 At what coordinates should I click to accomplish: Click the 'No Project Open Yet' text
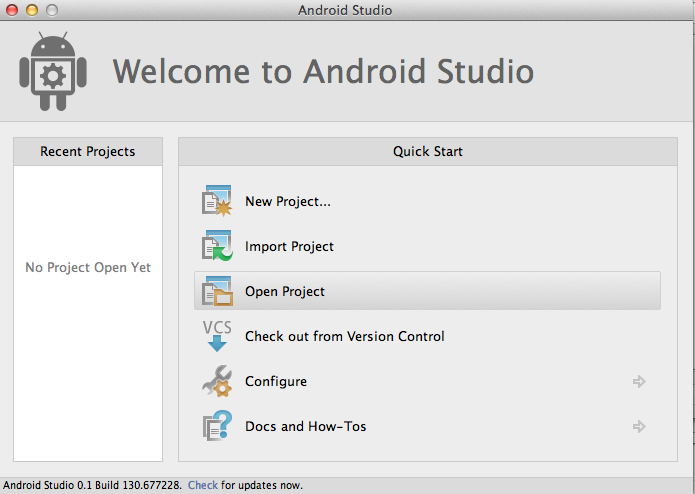[88, 267]
